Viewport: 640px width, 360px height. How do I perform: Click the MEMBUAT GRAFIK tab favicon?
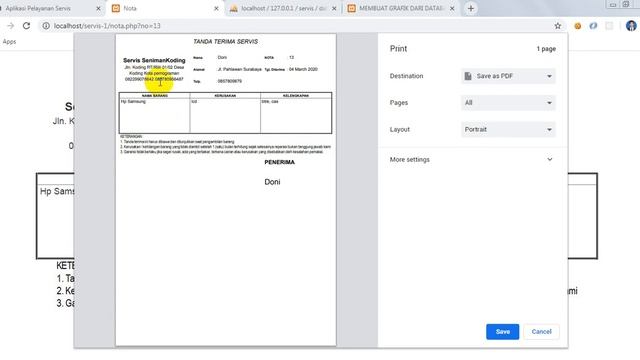351,8
